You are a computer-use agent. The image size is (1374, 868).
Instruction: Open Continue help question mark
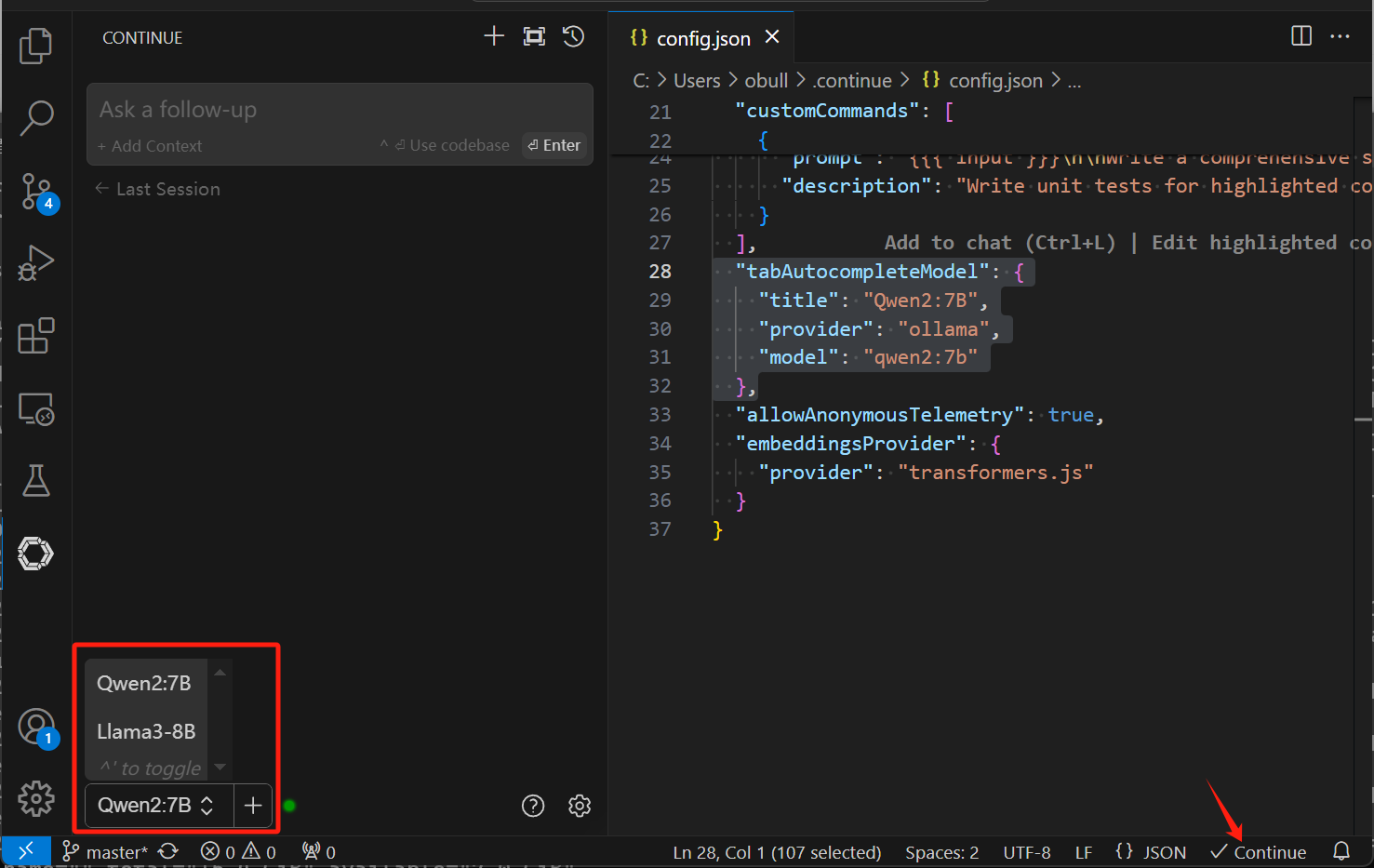(533, 806)
